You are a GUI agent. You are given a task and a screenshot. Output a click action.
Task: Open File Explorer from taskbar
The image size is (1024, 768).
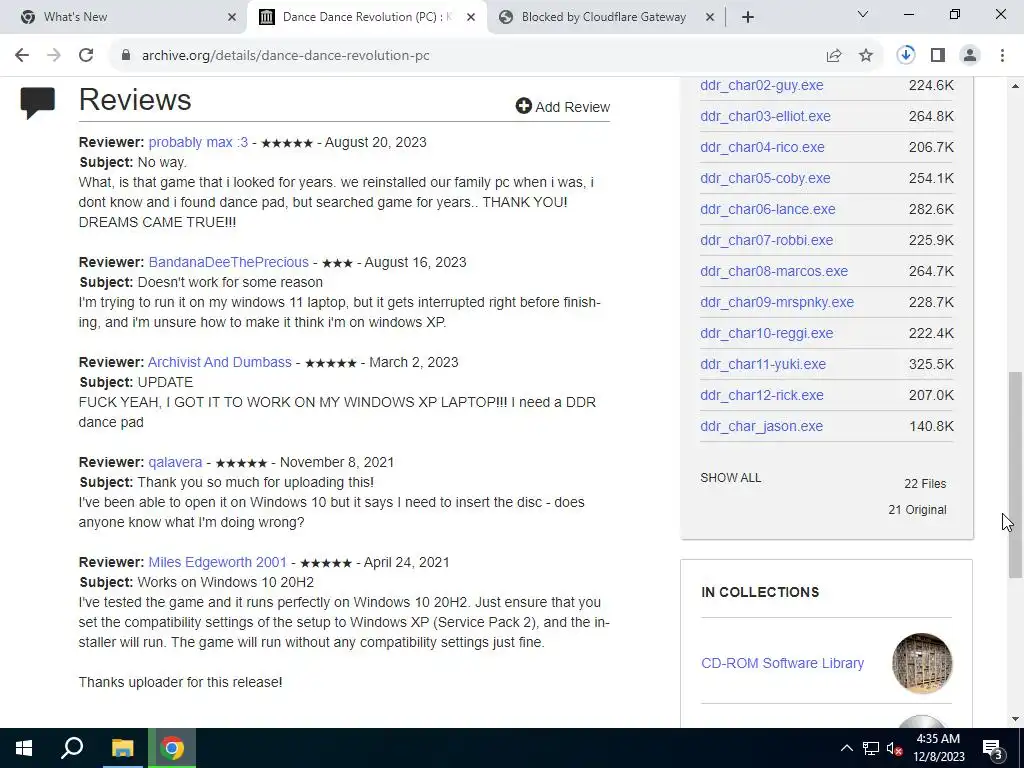(x=122, y=748)
